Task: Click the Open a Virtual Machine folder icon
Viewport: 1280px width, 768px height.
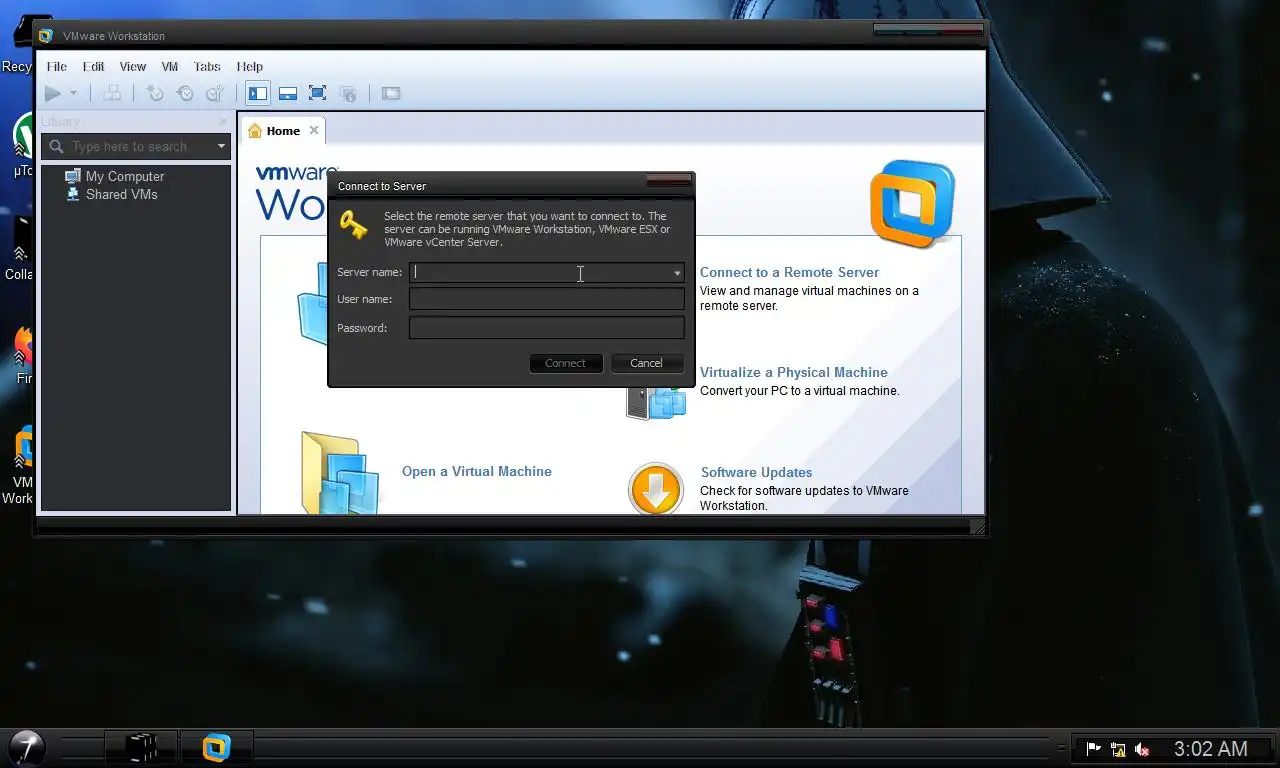Action: (x=340, y=472)
